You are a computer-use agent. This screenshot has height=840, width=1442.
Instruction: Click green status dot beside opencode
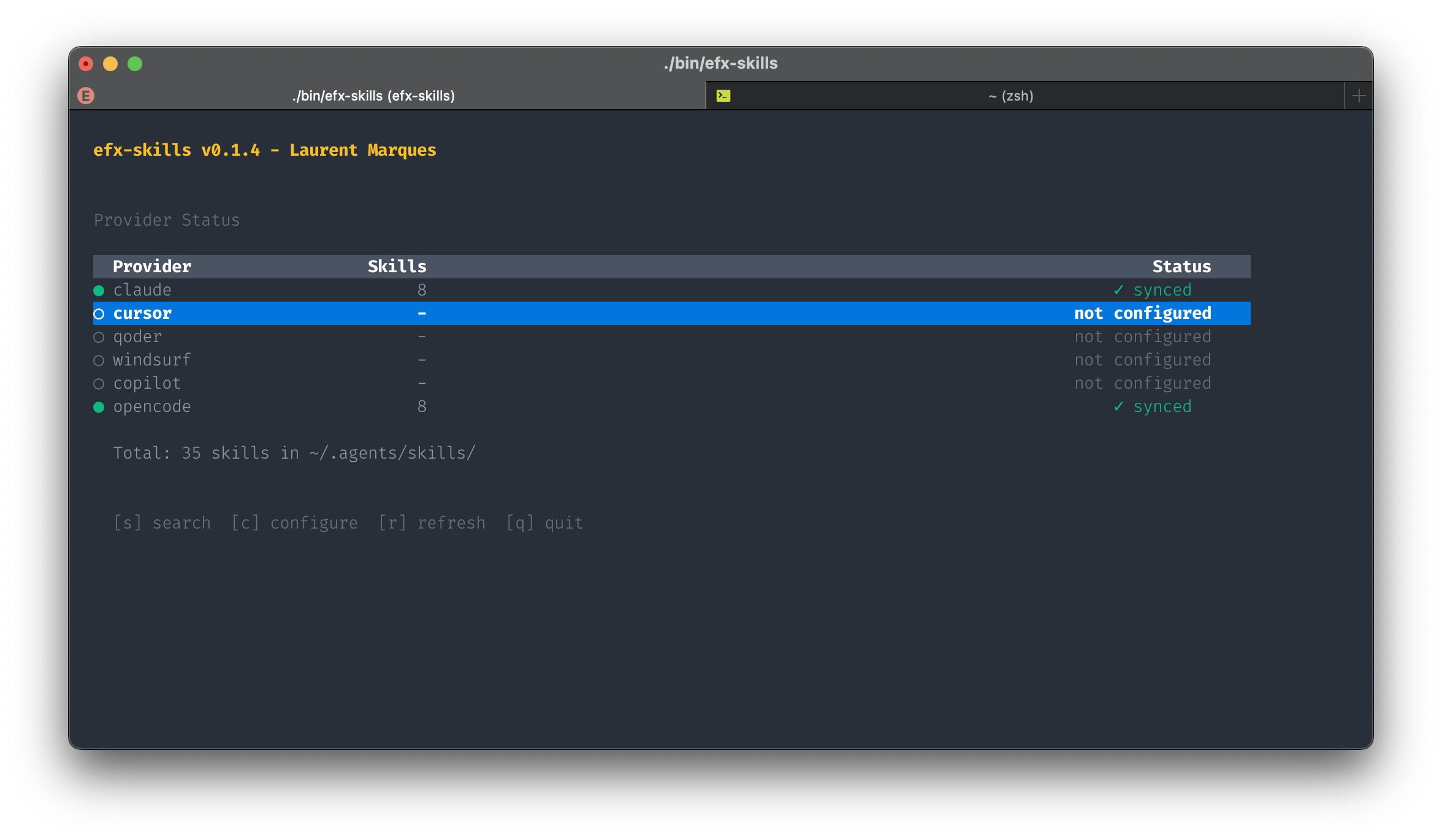[x=99, y=407]
